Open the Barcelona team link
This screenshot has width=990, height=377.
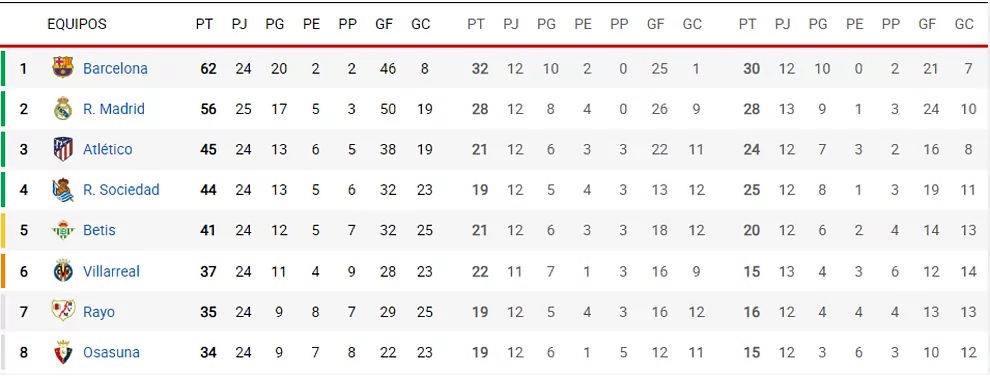click(x=116, y=68)
